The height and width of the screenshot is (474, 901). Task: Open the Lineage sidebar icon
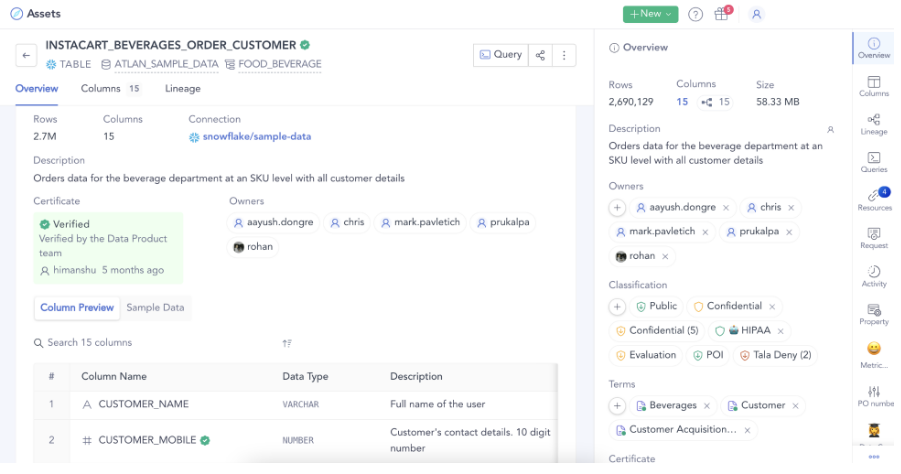(x=873, y=124)
